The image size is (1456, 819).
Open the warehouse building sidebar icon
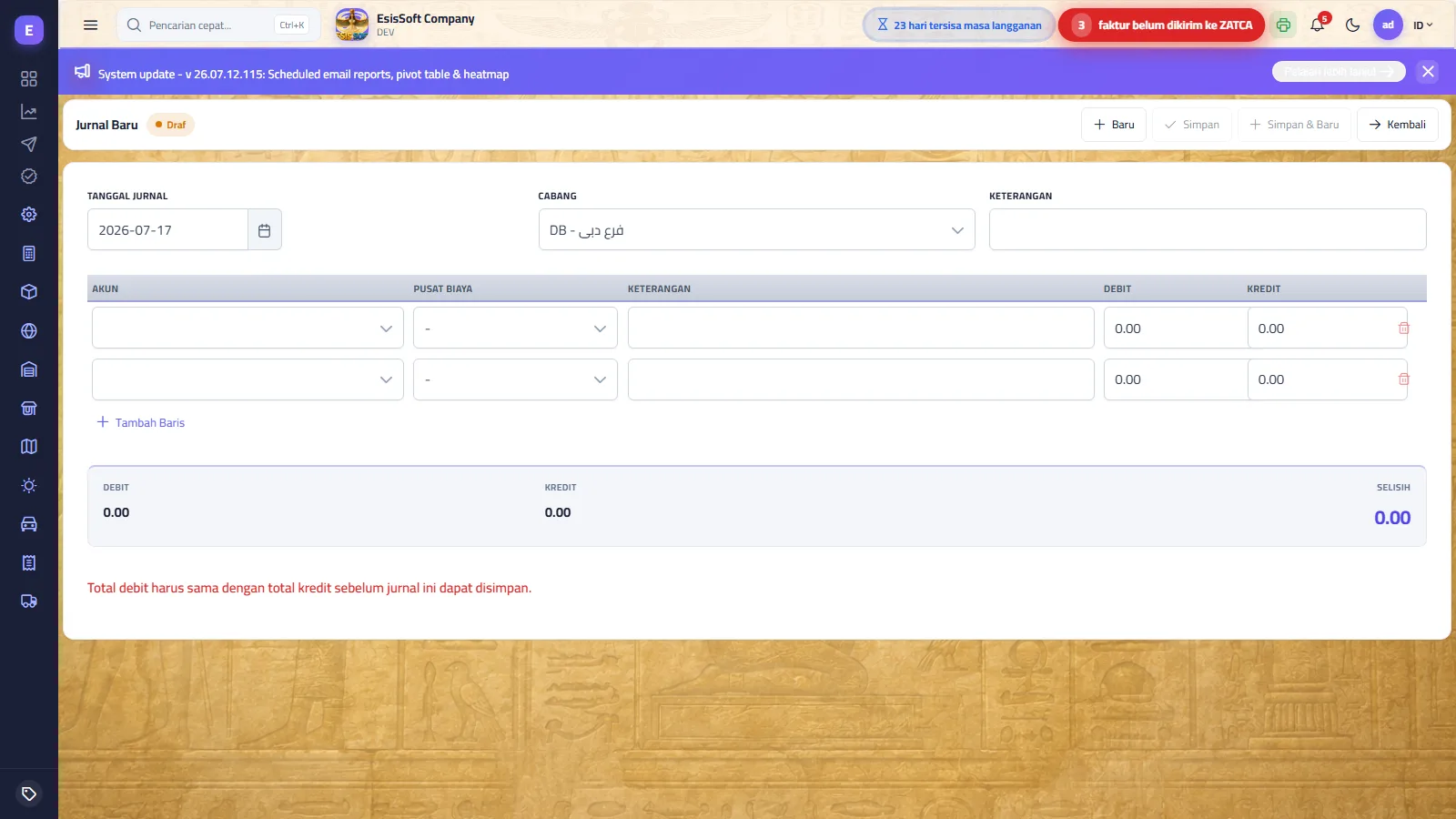tap(29, 369)
